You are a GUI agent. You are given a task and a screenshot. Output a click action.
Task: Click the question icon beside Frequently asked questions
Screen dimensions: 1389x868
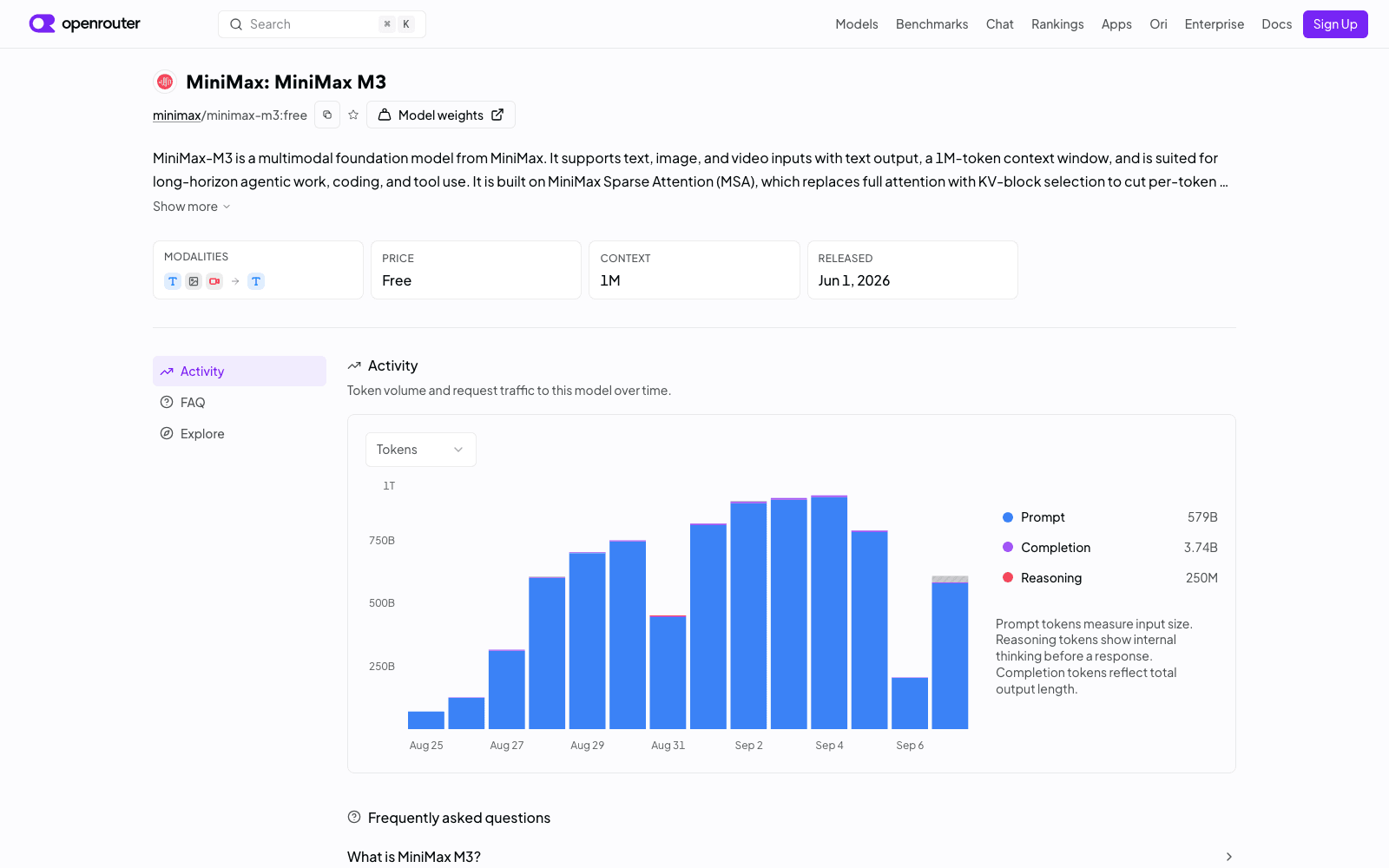point(354,817)
